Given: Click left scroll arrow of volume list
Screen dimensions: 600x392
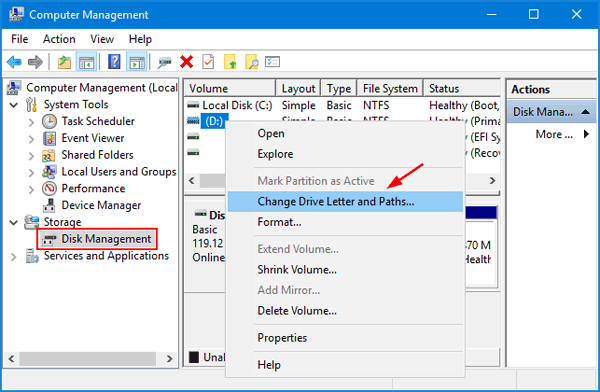Looking at the screenshot, I should click(x=192, y=180).
